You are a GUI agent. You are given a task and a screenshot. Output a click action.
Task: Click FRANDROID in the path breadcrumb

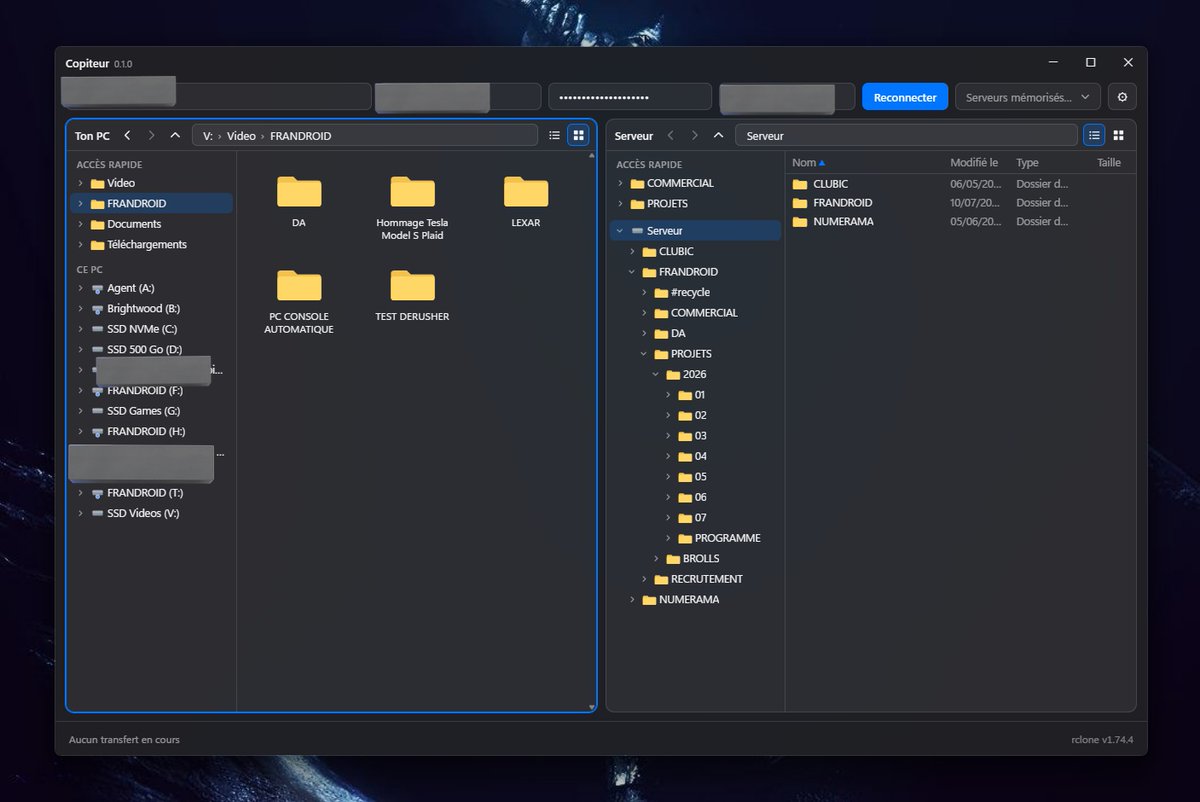pos(300,136)
